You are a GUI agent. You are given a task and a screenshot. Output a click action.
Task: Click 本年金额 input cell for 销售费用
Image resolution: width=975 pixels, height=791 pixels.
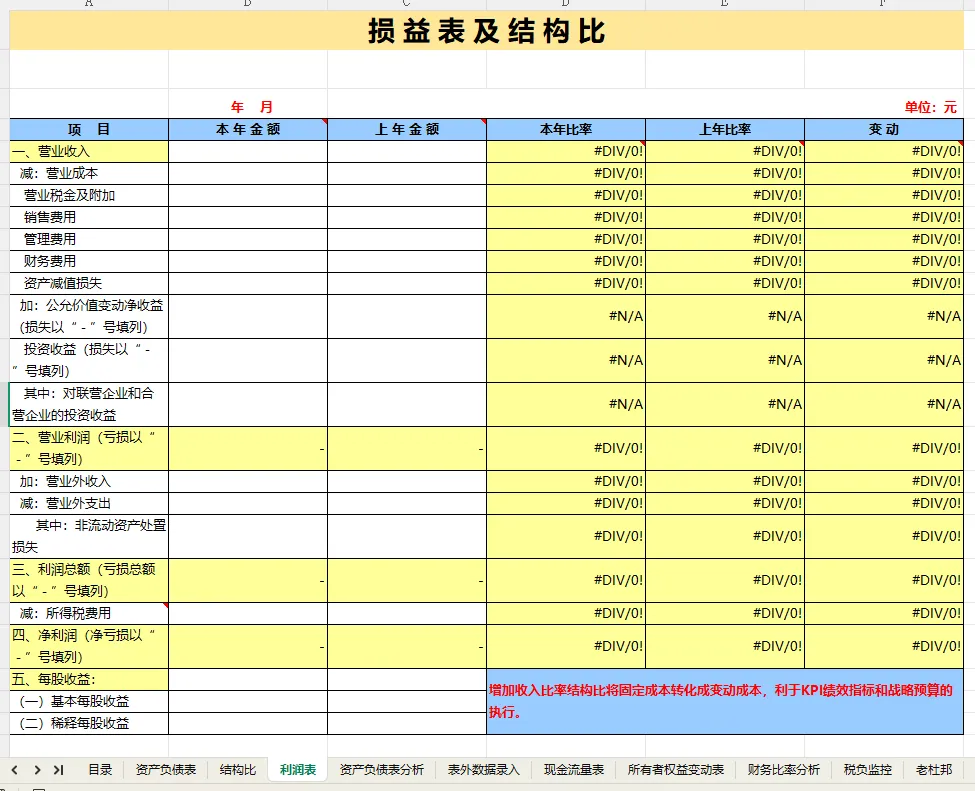click(248, 217)
